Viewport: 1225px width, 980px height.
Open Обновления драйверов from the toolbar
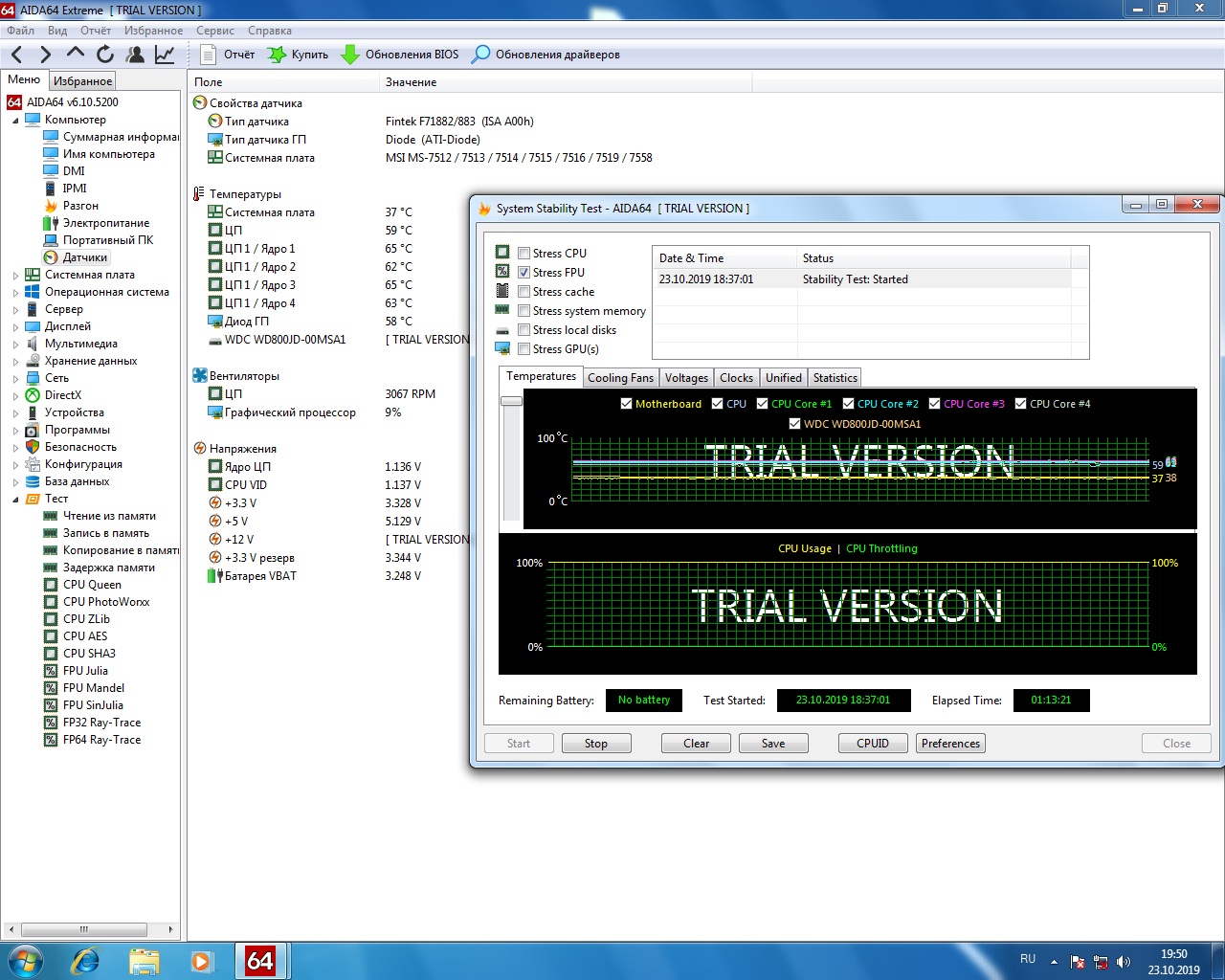pos(546,55)
